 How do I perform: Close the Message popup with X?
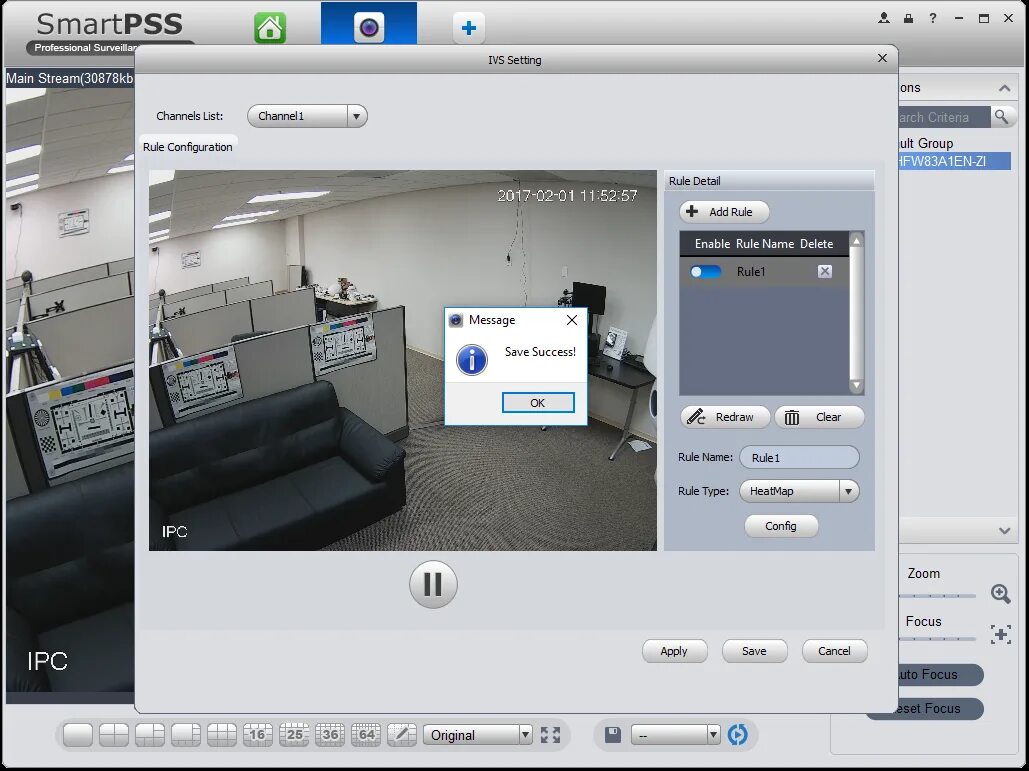(572, 320)
